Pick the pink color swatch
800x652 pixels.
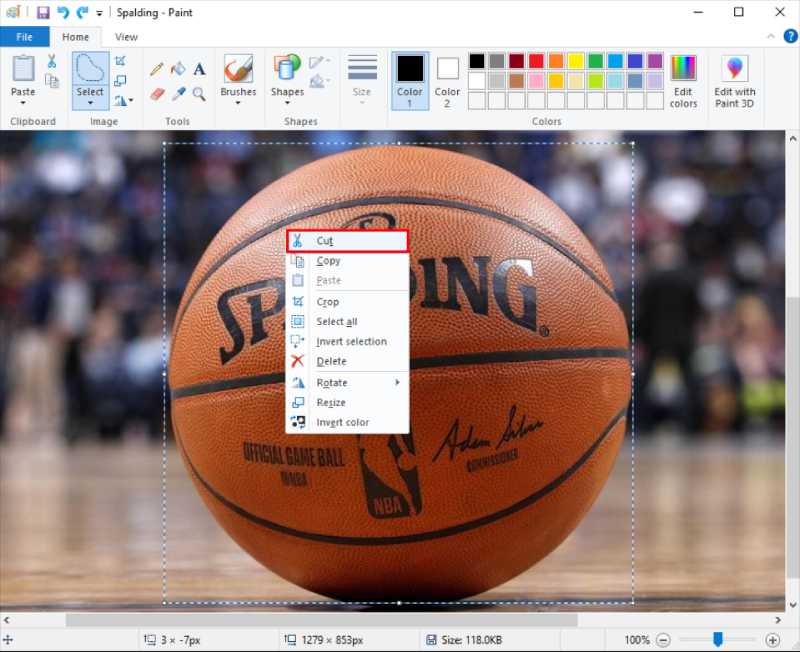pyautogui.click(x=536, y=81)
